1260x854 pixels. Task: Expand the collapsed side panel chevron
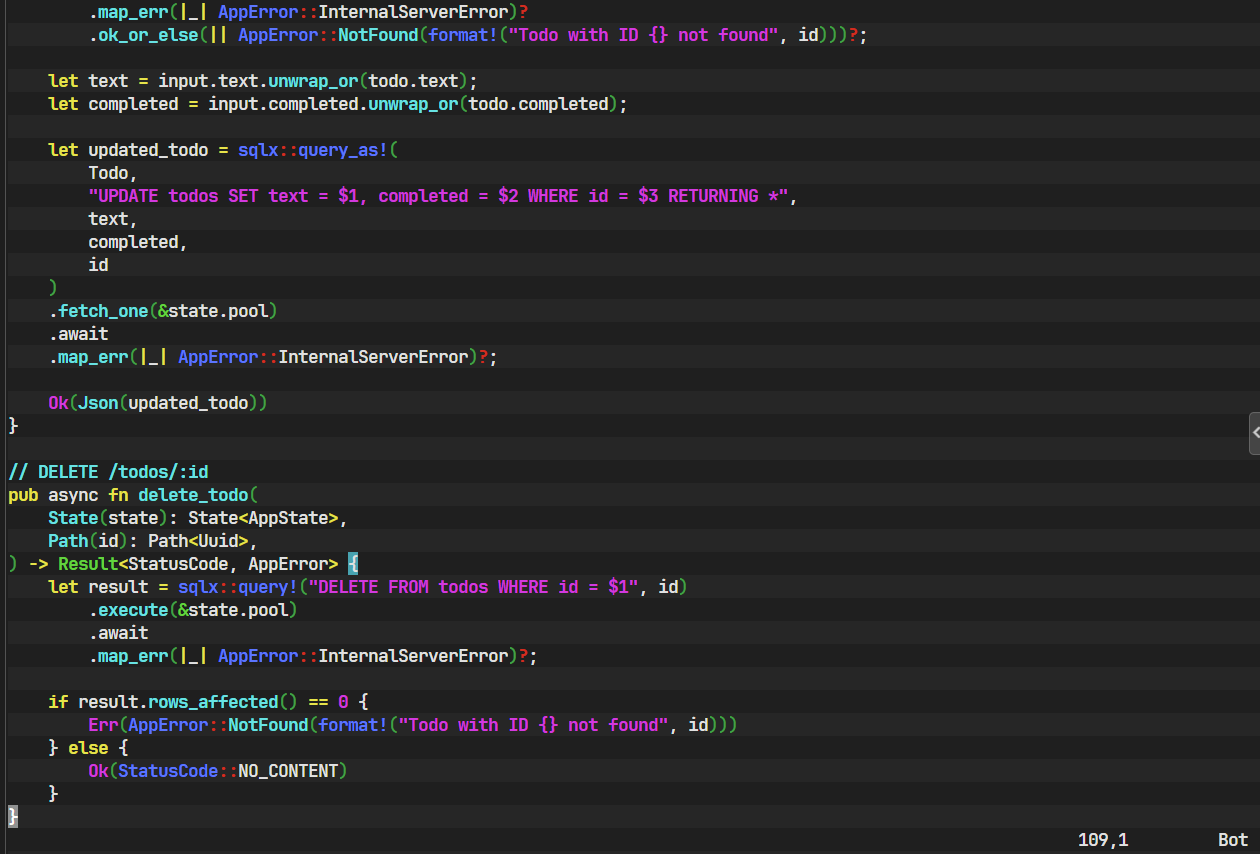[1254, 433]
